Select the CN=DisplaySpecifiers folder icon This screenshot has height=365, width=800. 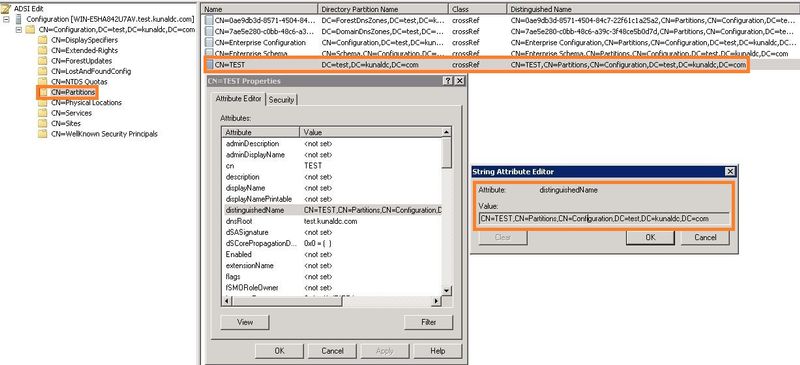coord(42,40)
